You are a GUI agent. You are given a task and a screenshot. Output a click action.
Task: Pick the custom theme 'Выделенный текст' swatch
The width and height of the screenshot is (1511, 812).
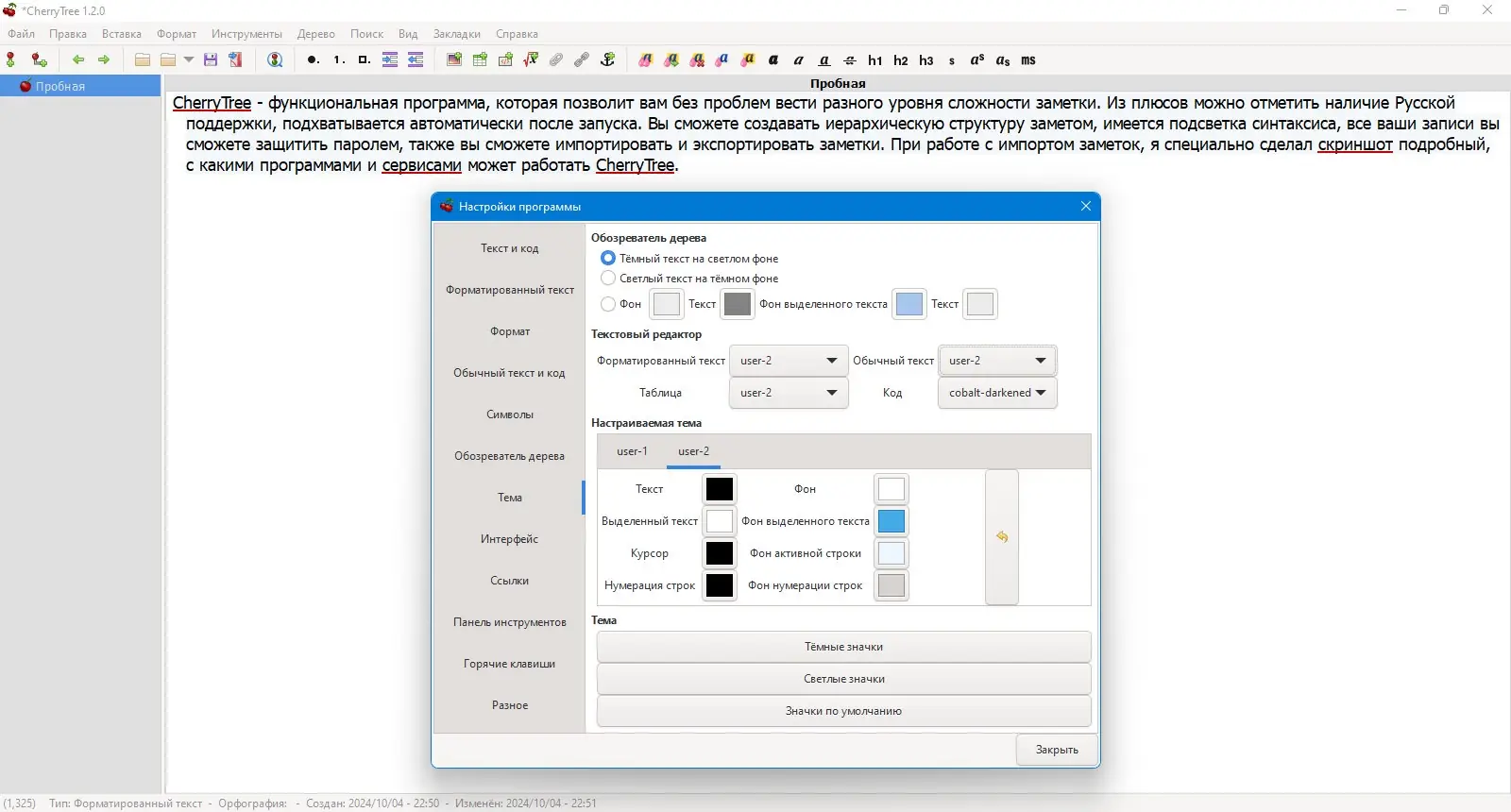tap(720, 521)
